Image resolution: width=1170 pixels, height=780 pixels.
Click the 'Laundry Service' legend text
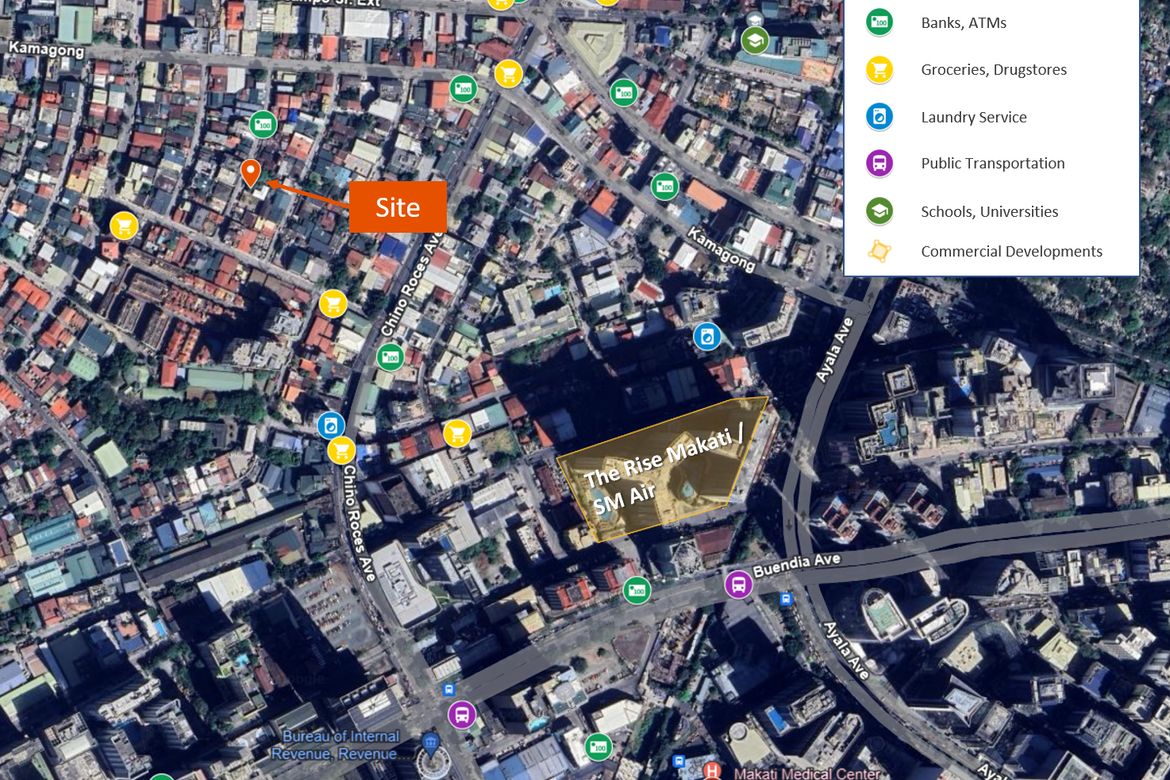click(973, 116)
